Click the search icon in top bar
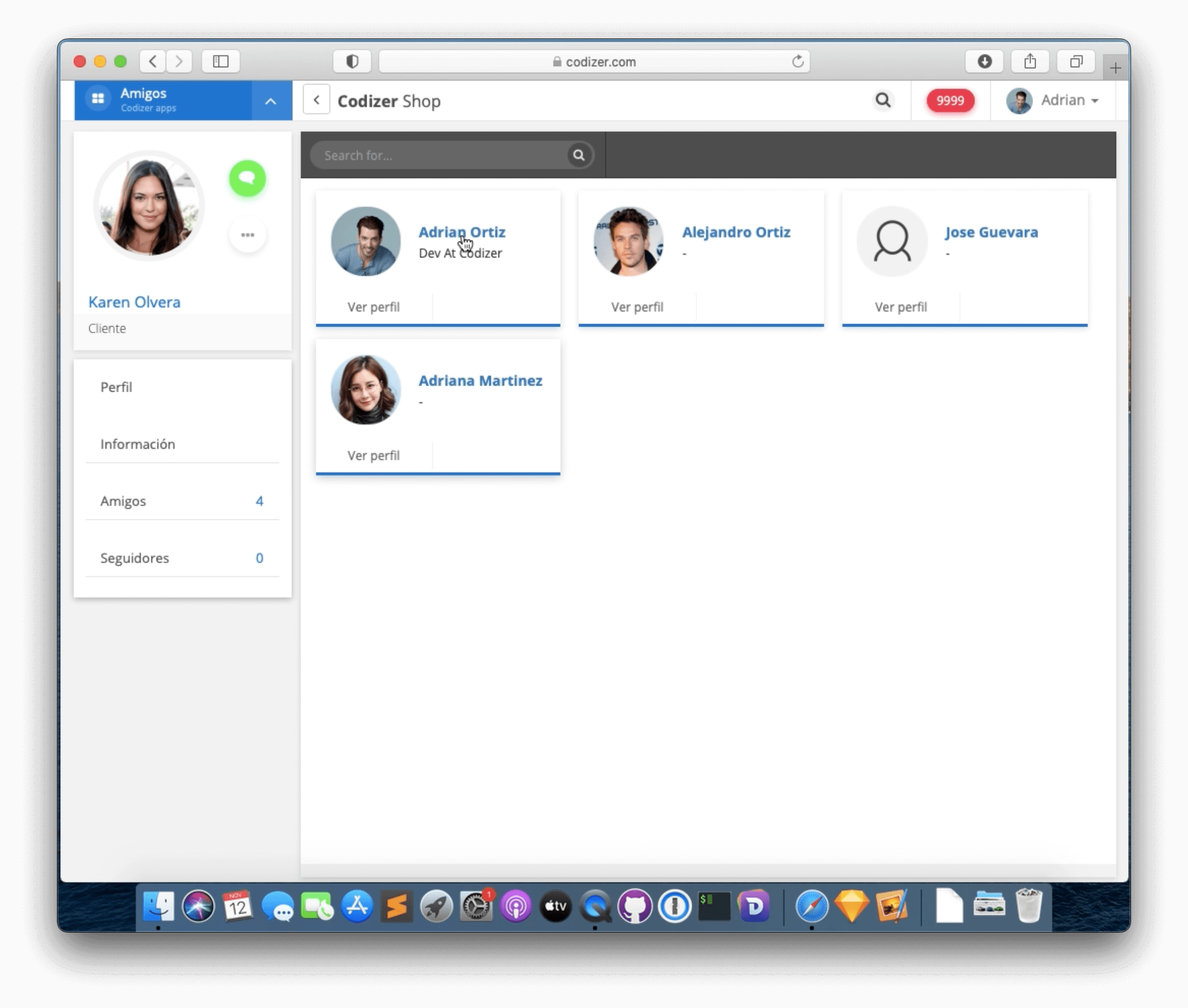The image size is (1188, 1008). 883,99
